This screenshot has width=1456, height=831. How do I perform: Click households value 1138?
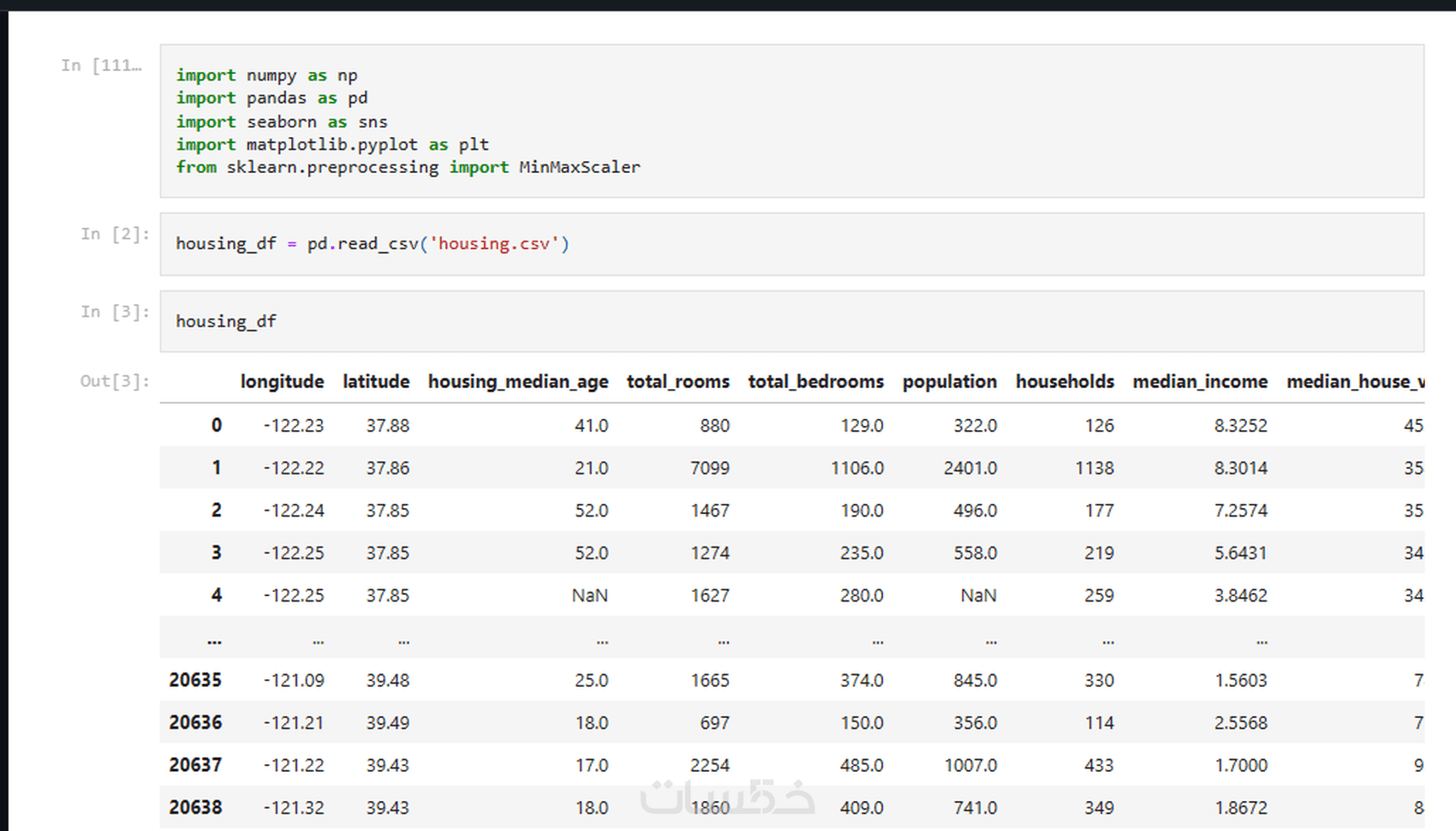tap(1095, 468)
